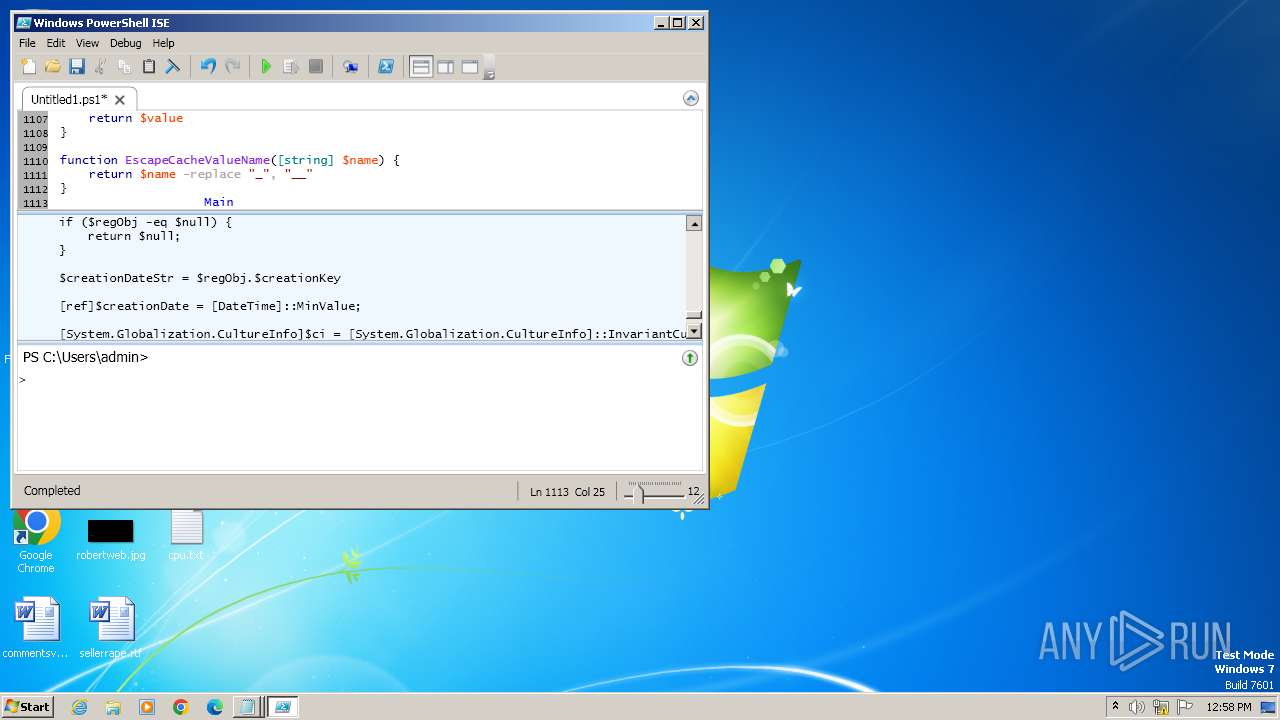
Task: Save the current script
Action: pos(76,67)
